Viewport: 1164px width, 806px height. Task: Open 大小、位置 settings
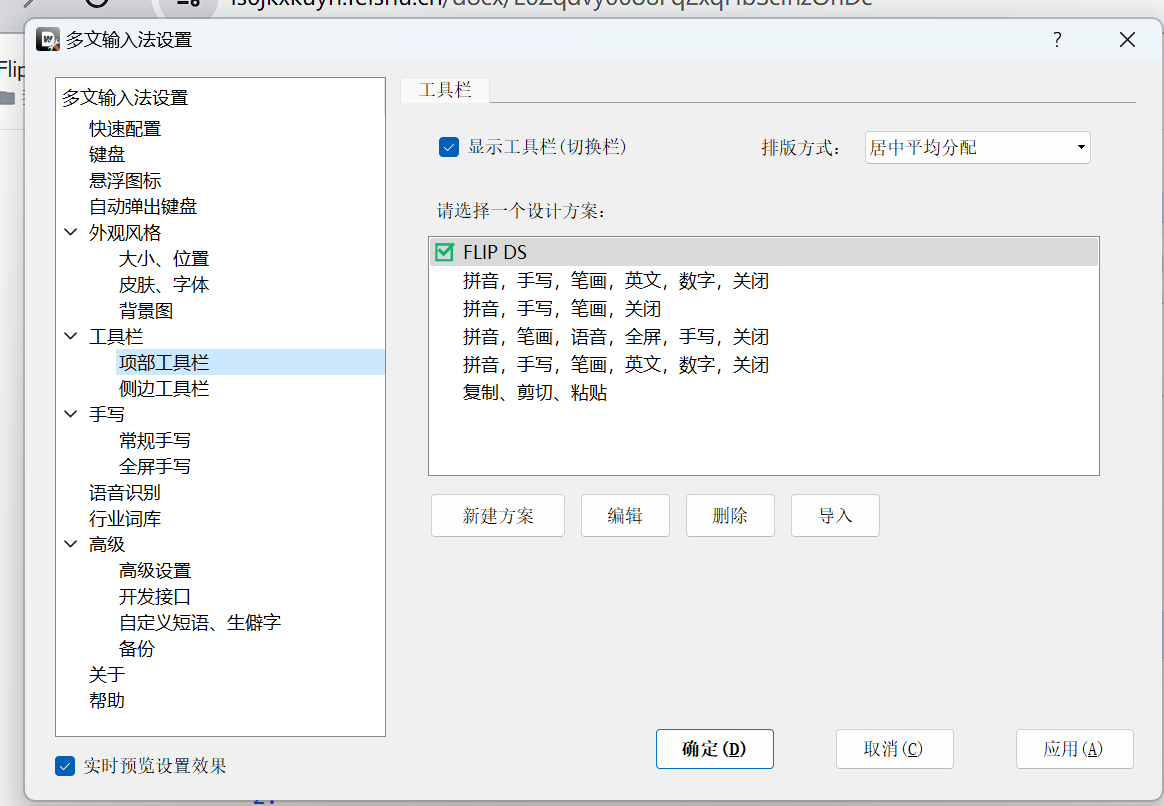163,259
